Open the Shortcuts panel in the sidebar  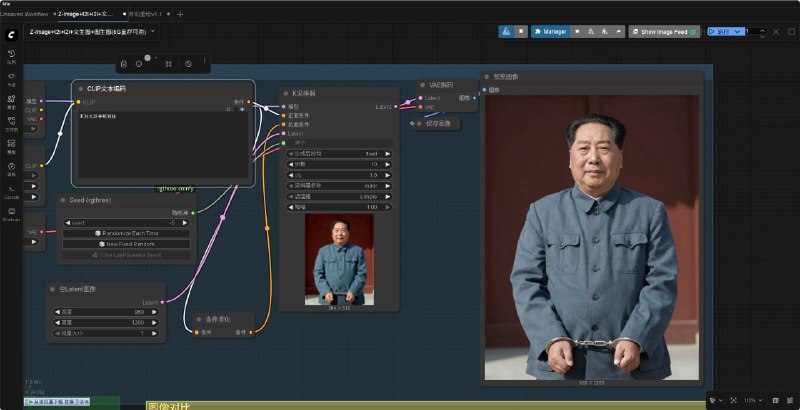coord(11,214)
